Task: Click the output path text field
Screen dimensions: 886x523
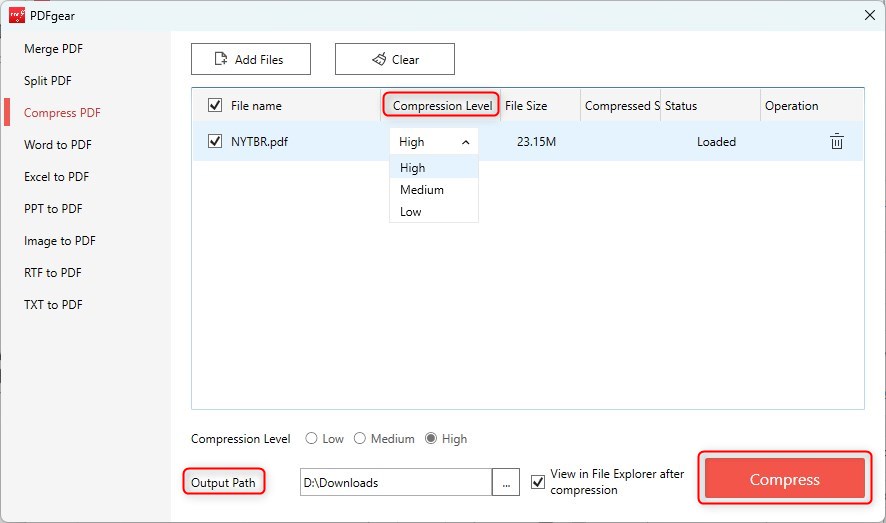Action: [x=395, y=483]
